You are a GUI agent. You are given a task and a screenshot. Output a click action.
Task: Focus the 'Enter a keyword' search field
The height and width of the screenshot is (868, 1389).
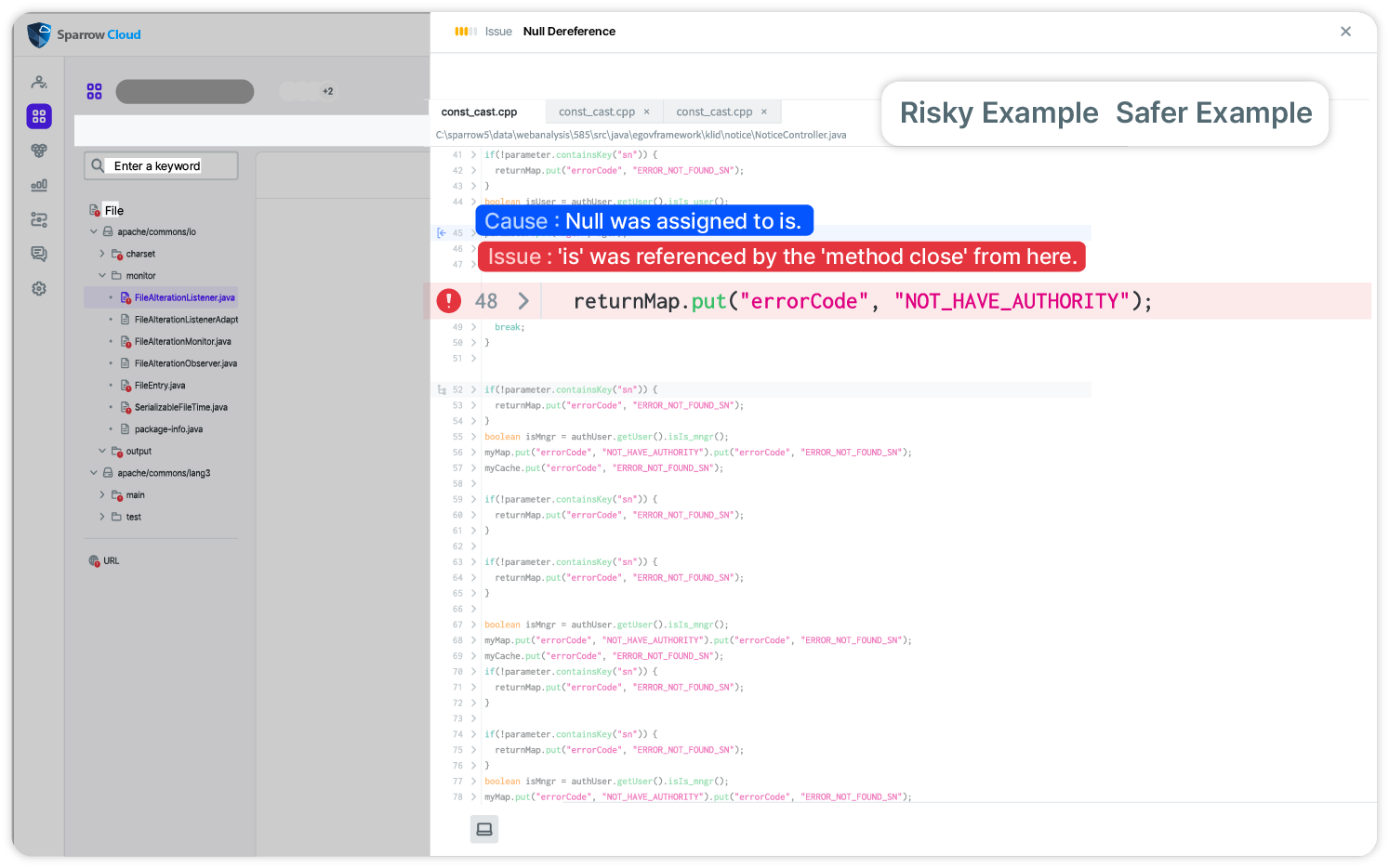click(161, 165)
